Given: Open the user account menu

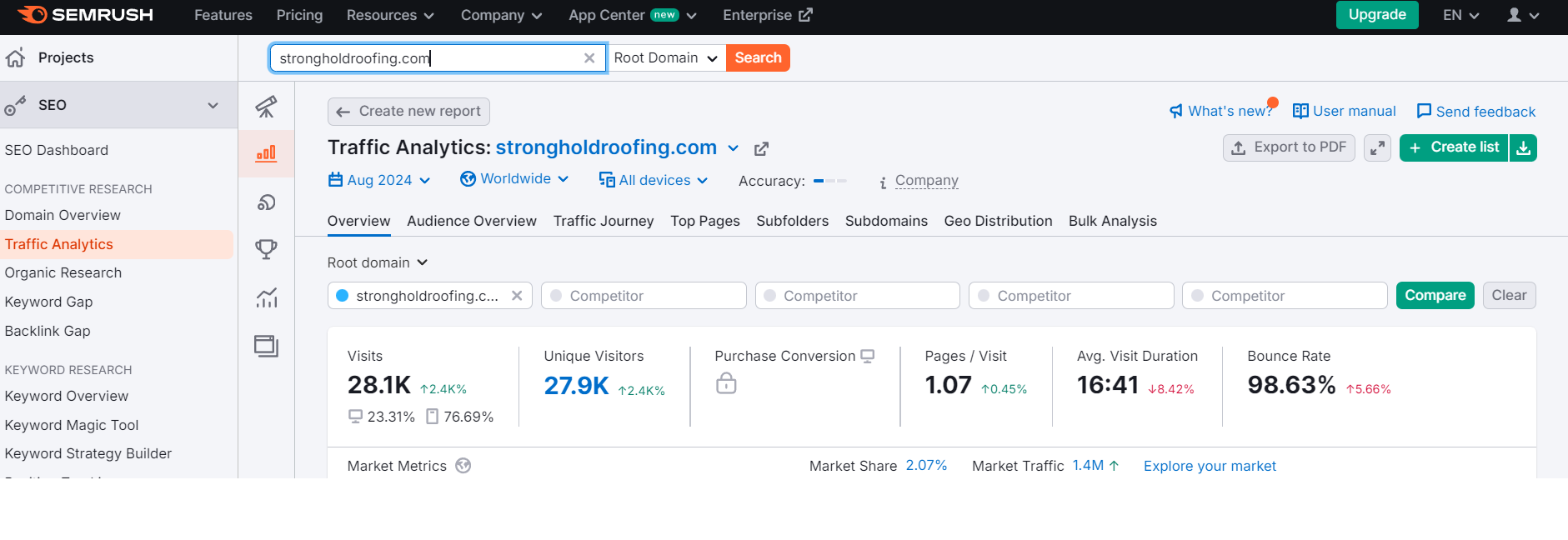Looking at the screenshot, I should click(x=1523, y=15).
